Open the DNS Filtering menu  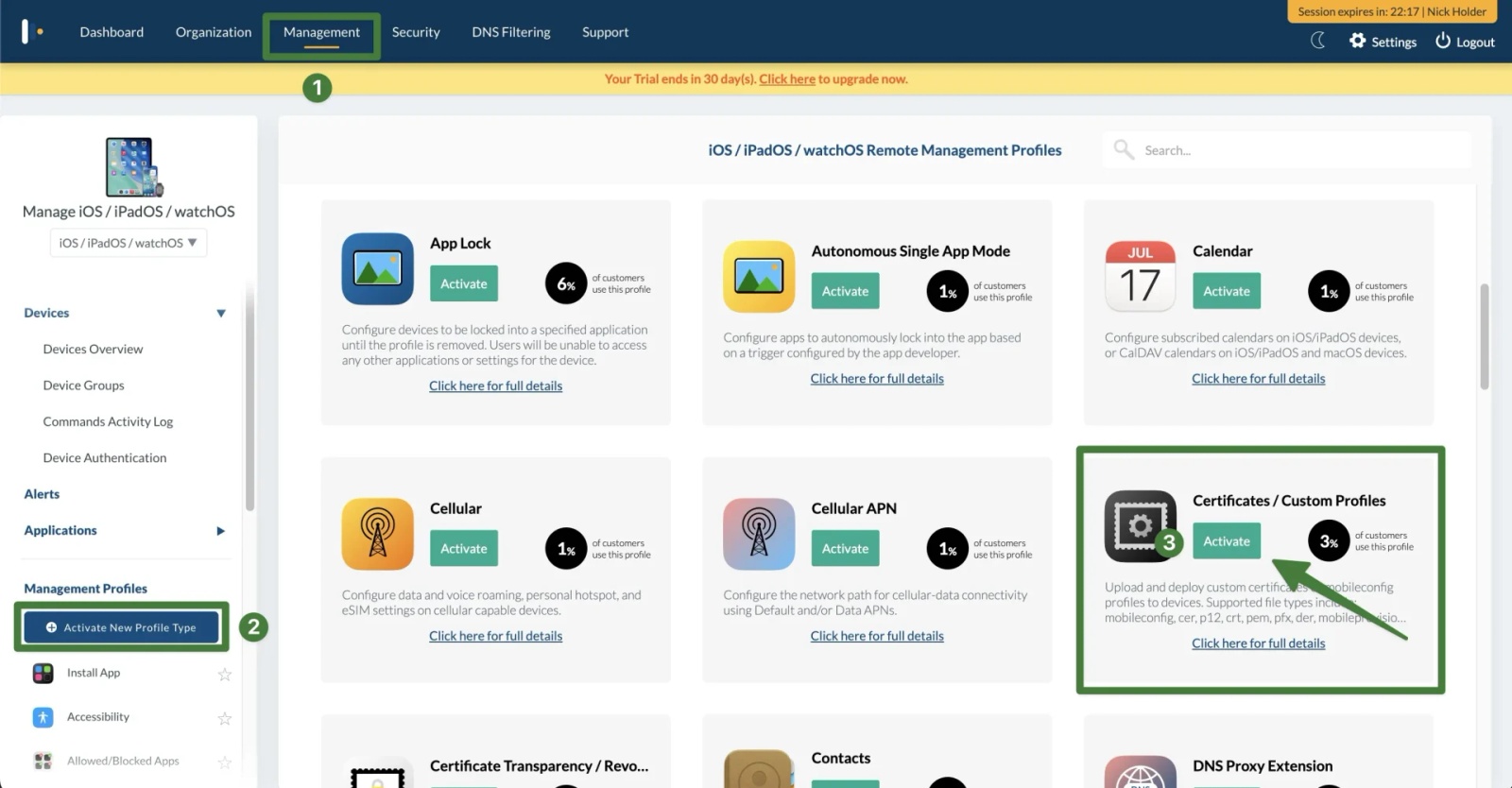coord(511,32)
